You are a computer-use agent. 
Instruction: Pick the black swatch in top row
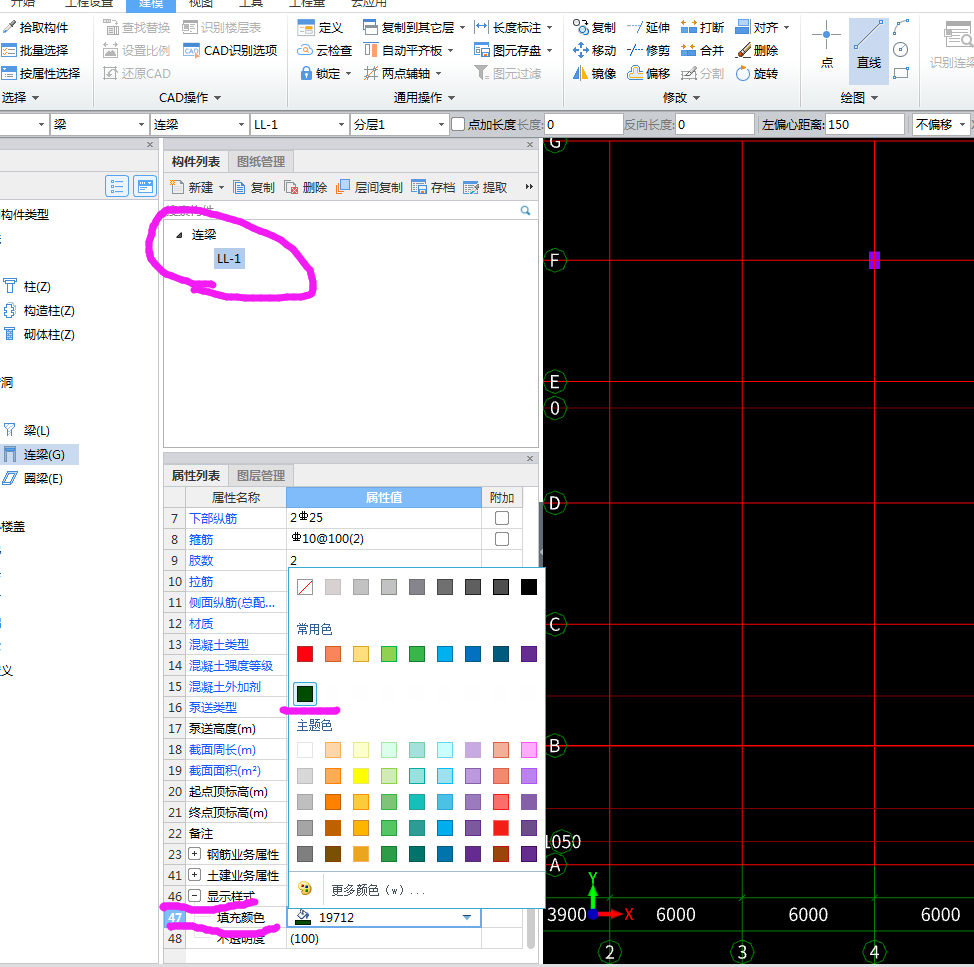pyautogui.click(x=529, y=587)
